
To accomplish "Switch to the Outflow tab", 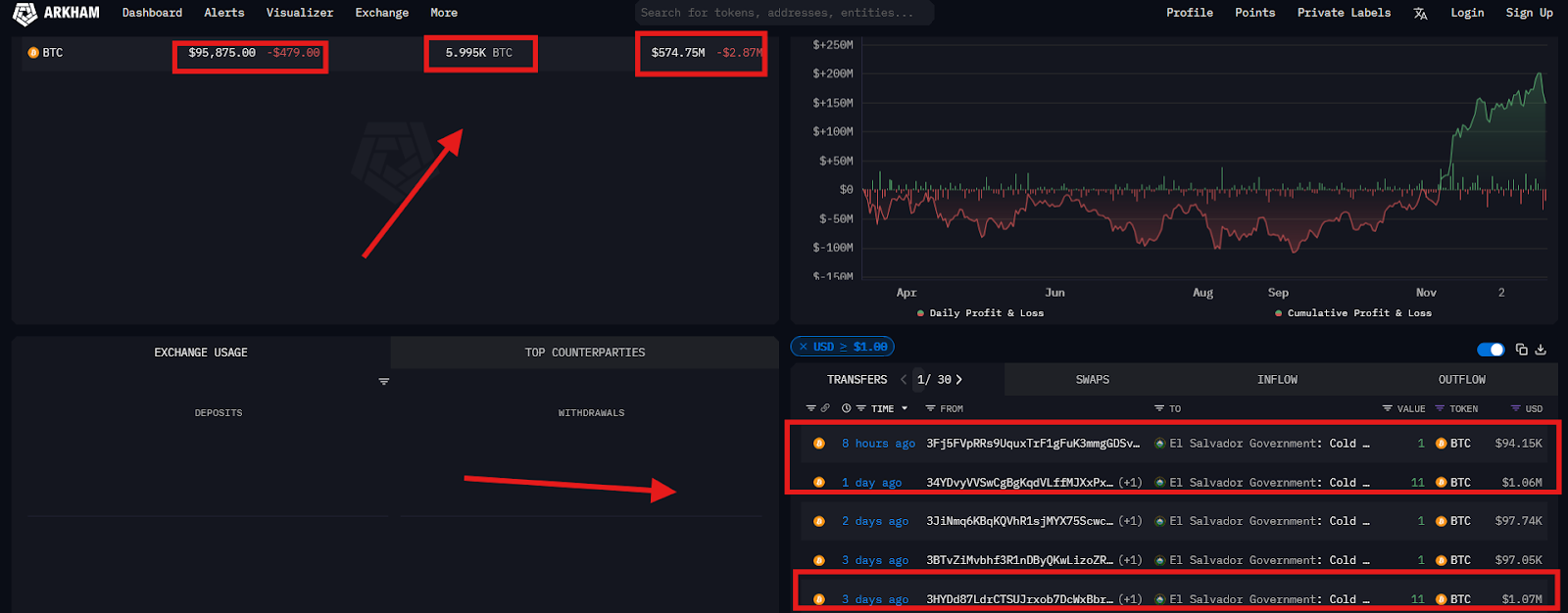I will point(1462,380).
